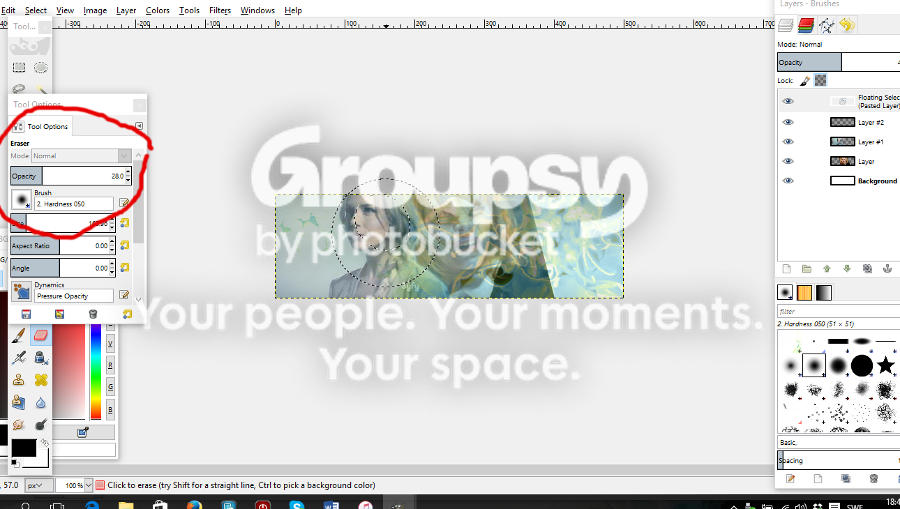Screen dimensions: 900x509
Task: Switch to the Paths tab
Action: point(827,25)
